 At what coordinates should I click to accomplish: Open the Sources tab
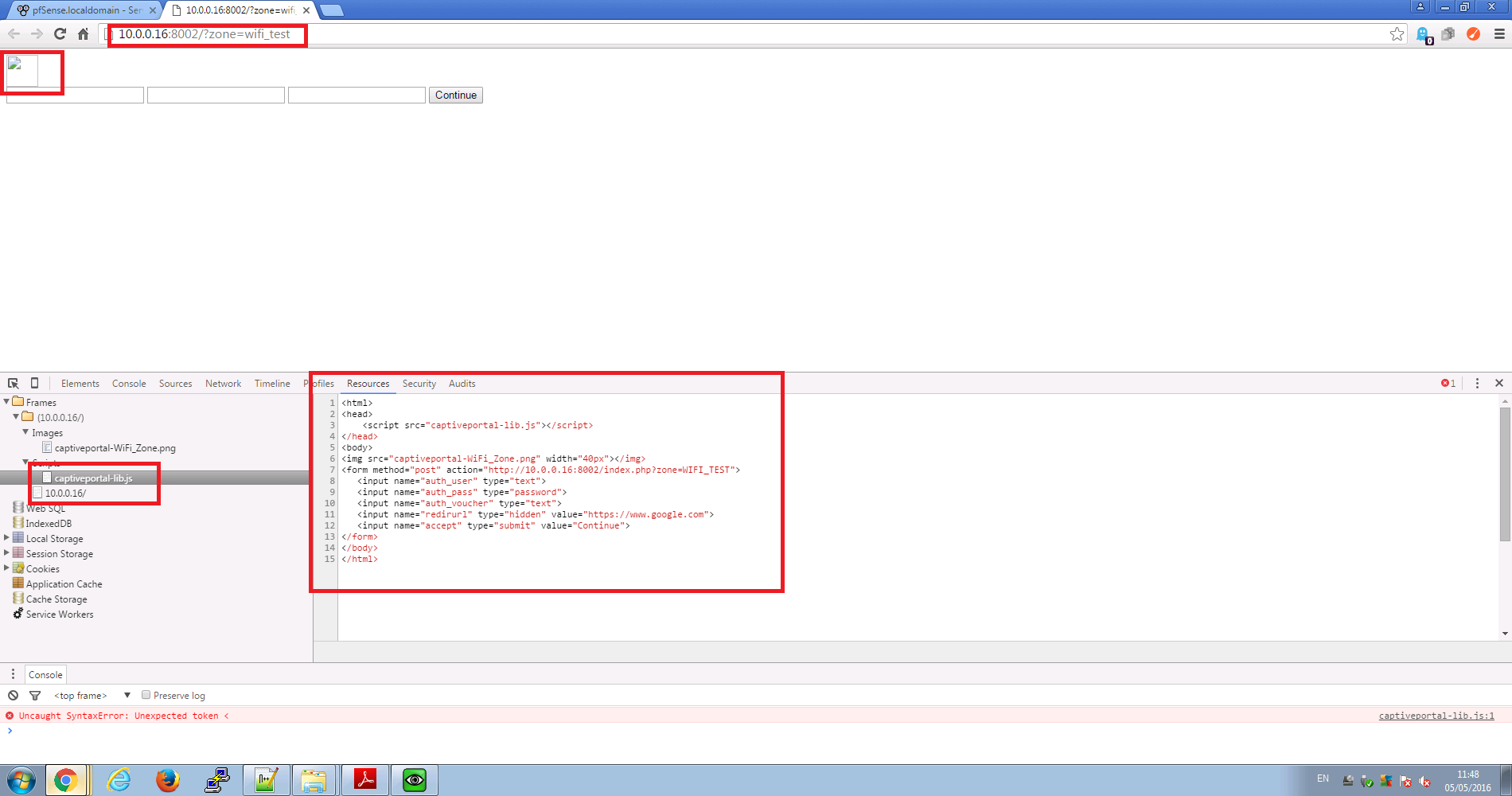tap(175, 383)
